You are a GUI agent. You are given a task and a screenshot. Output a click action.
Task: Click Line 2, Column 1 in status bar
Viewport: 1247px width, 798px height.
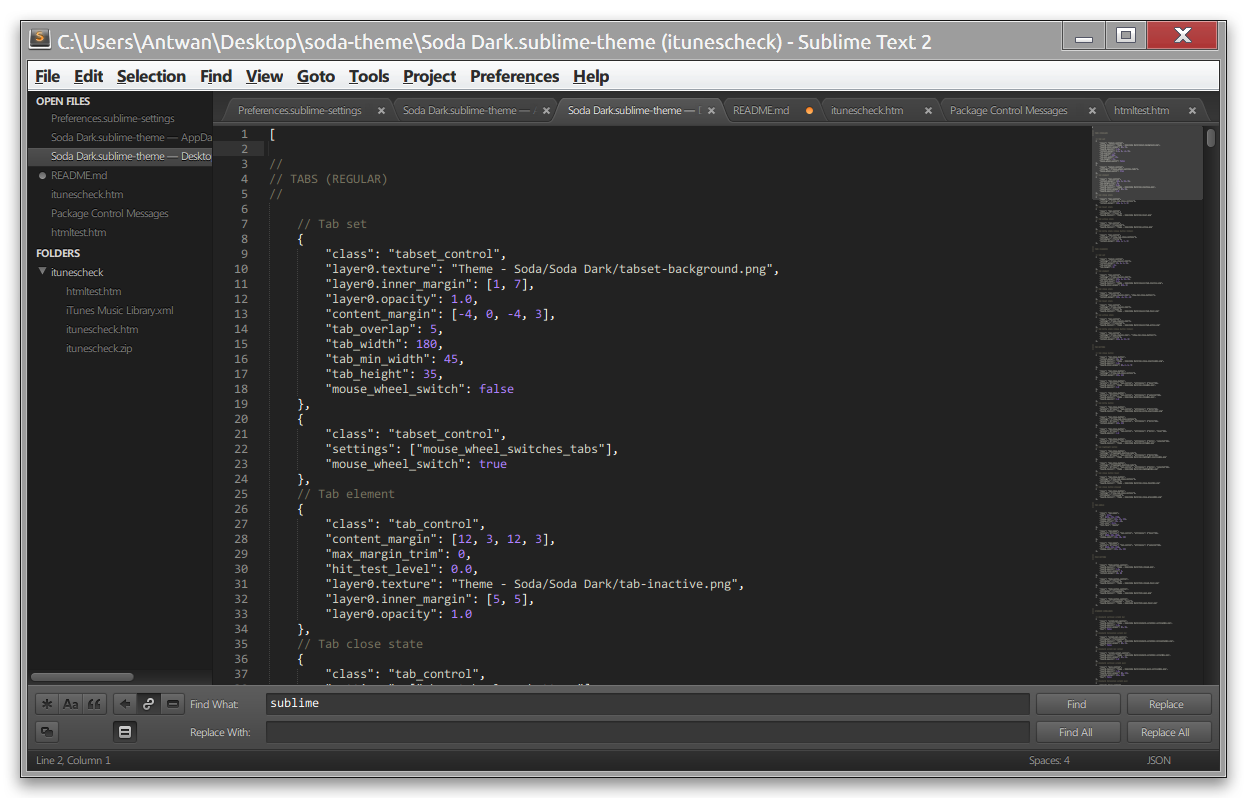[x=73, y=761]
